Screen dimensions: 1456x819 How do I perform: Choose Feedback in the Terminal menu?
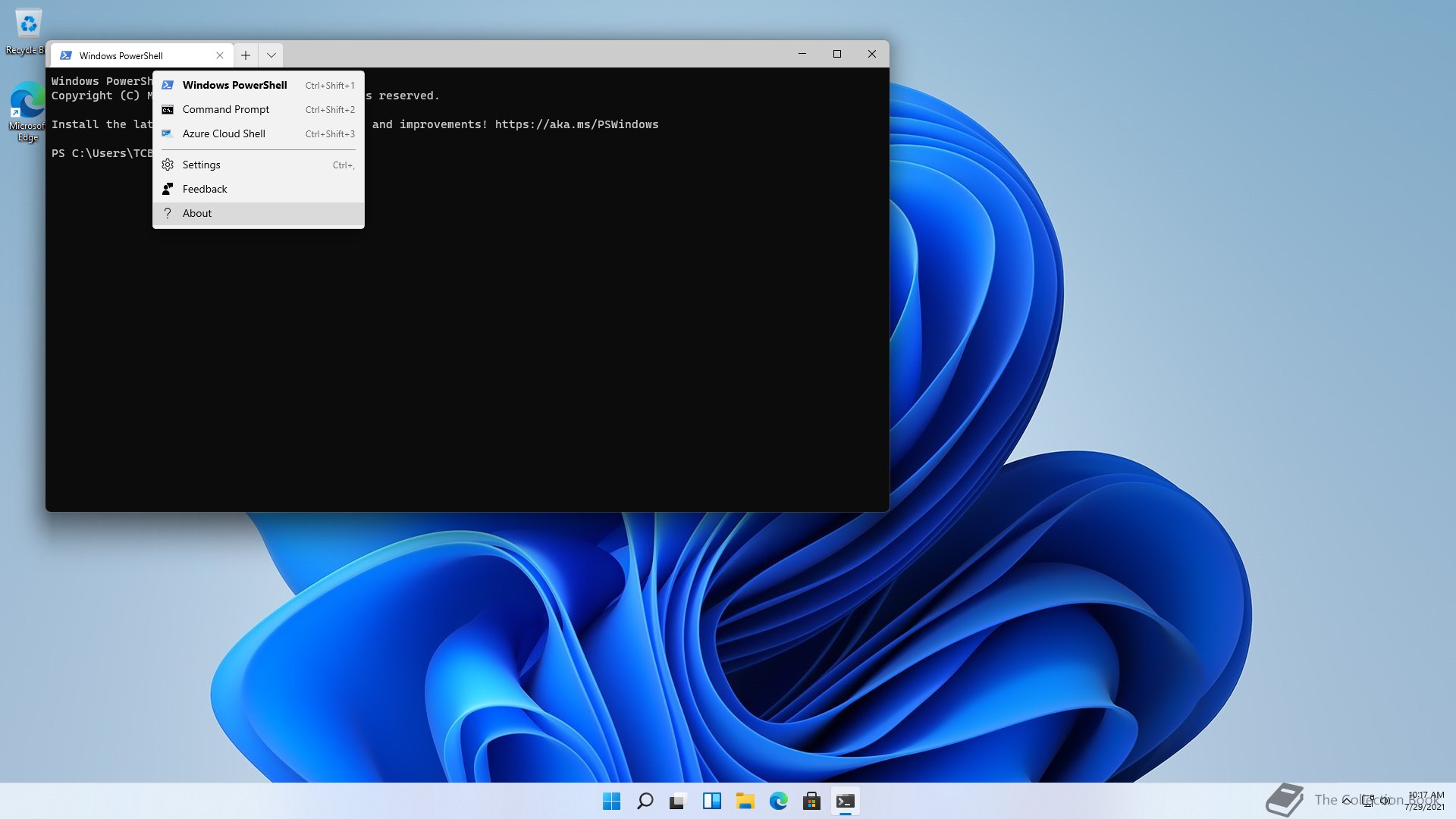258,189
